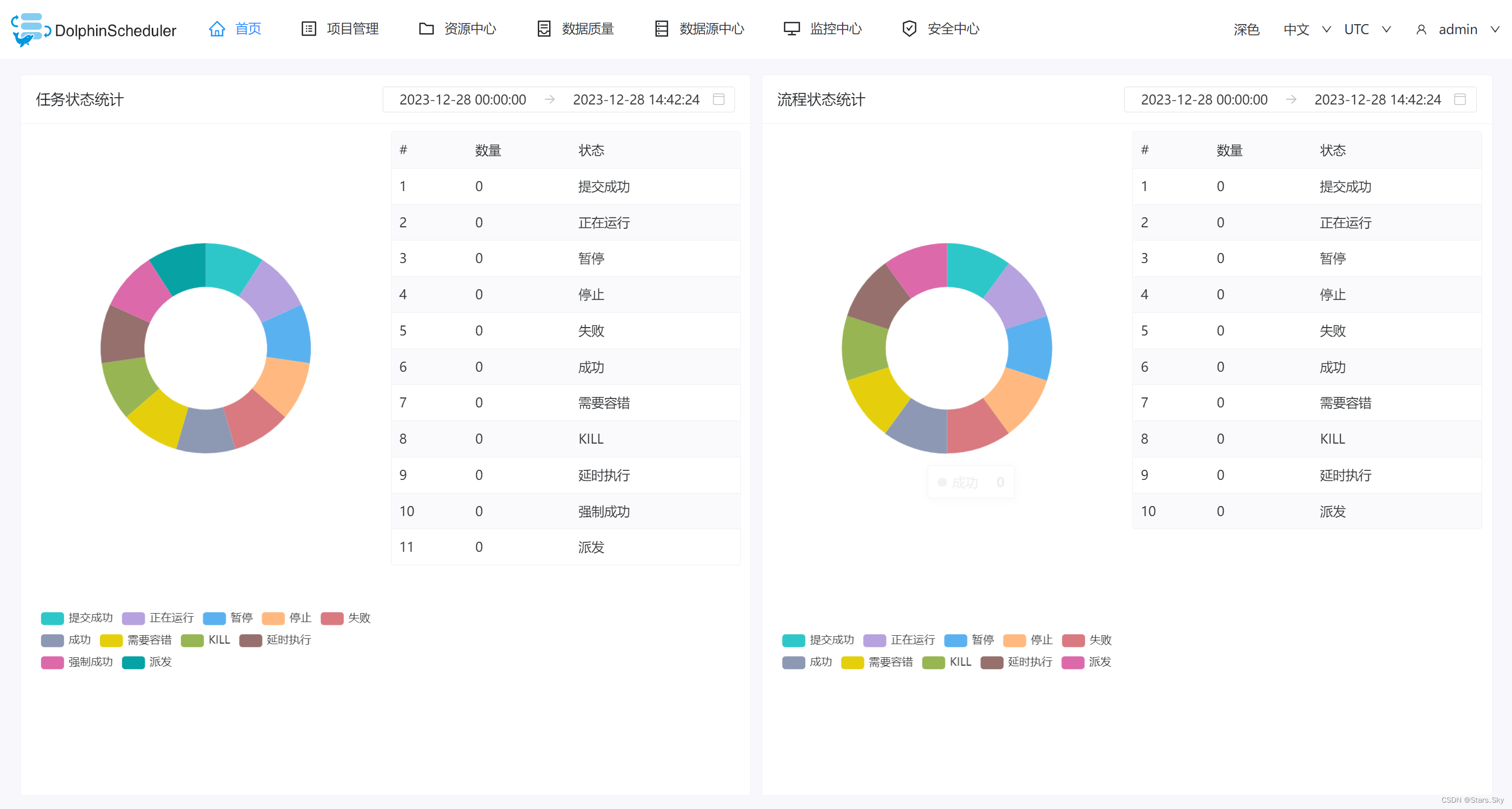
Task: Open the 监控中心 menu
Action: click(835, 29)
